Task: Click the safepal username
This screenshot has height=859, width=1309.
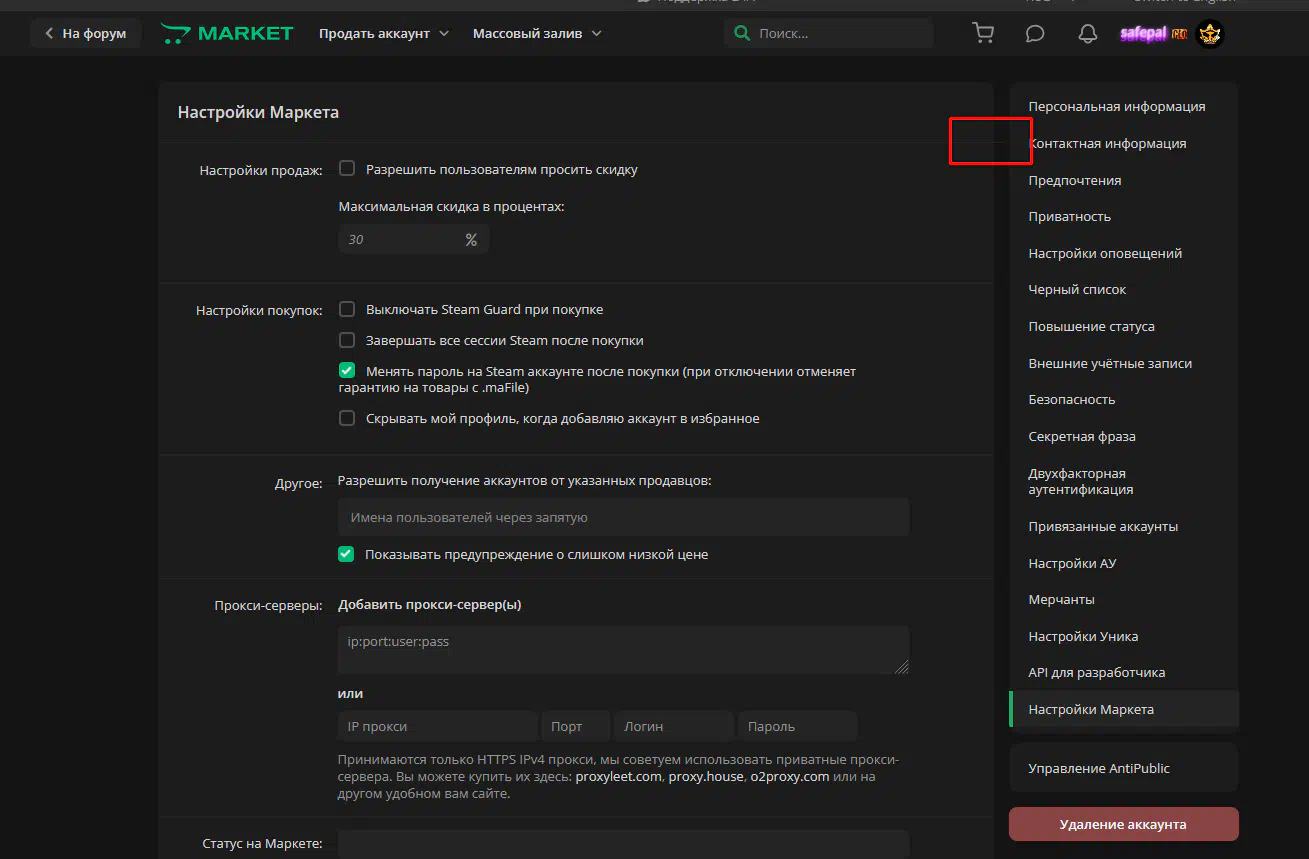Action: 1145,33
